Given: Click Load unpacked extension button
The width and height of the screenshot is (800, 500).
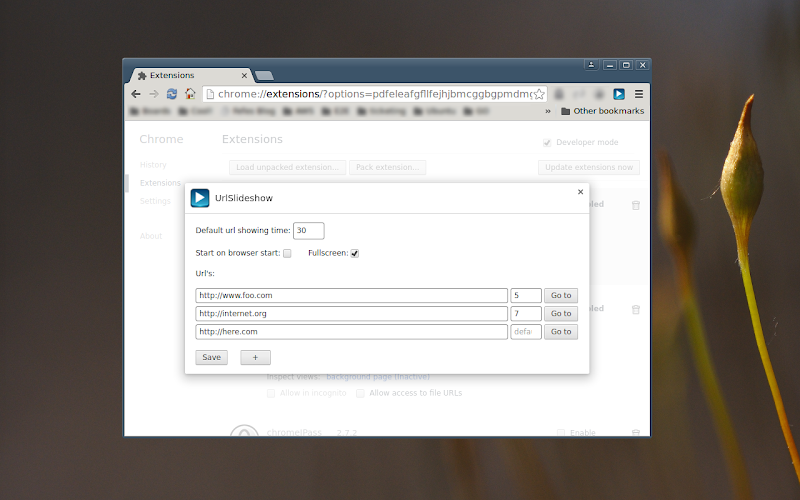Looking at the screenshot, I should (287, 167).
